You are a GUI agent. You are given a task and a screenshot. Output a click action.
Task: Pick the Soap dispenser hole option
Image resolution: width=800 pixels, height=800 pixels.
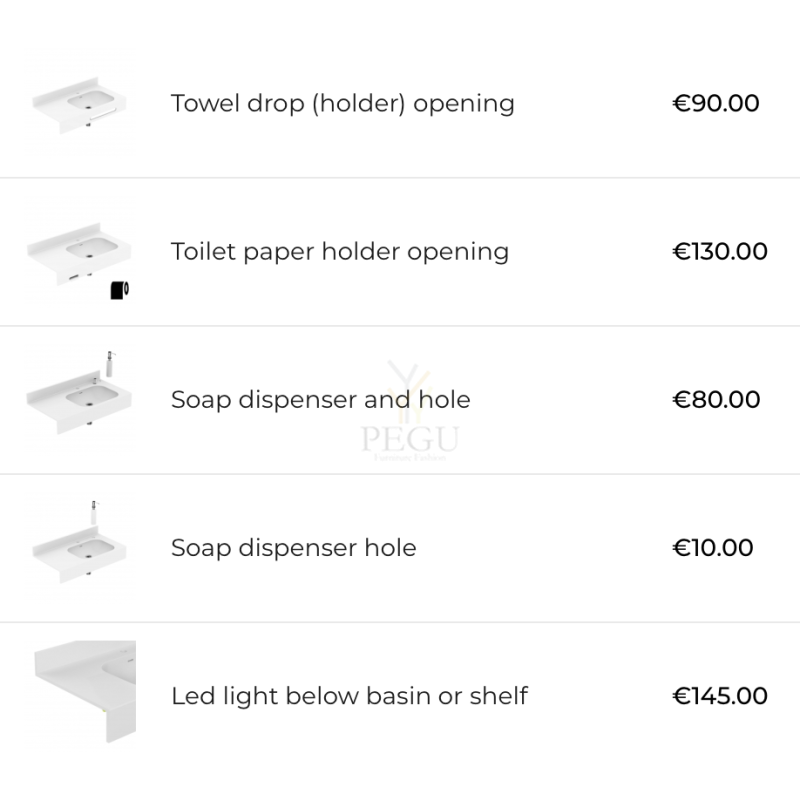[x=293, y=548]
